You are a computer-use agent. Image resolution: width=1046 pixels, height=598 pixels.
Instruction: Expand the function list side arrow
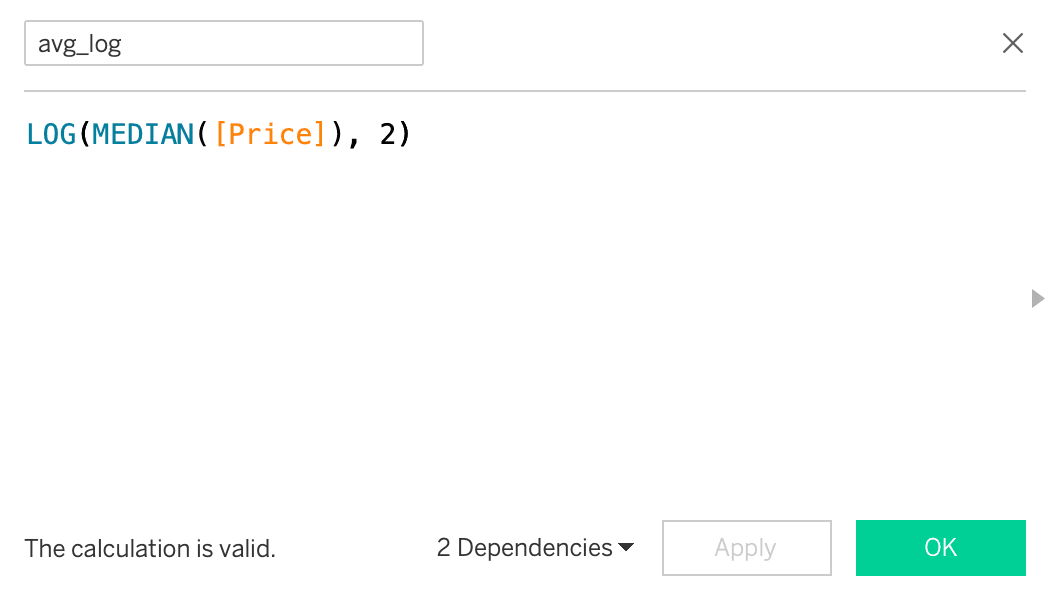1037,298
